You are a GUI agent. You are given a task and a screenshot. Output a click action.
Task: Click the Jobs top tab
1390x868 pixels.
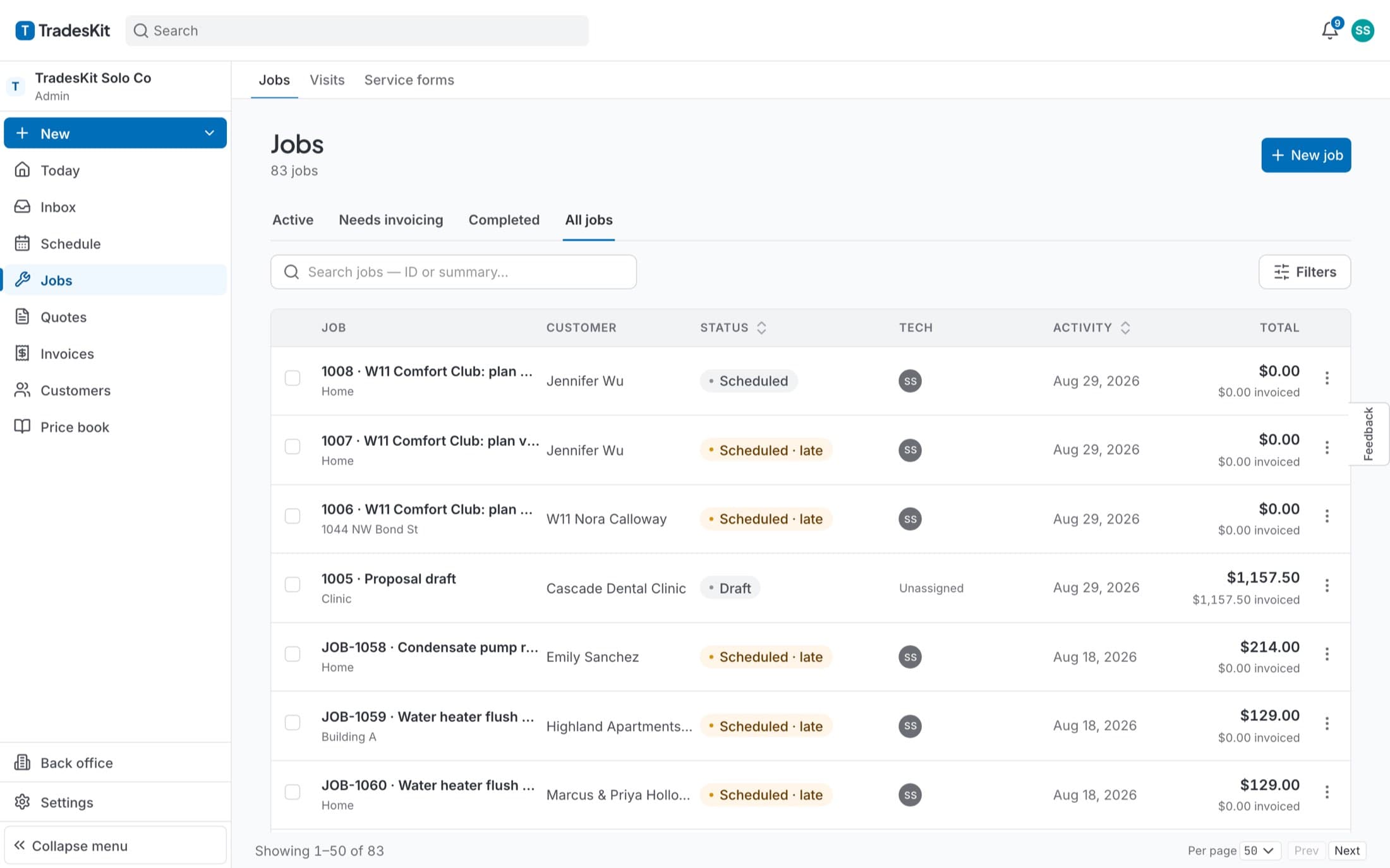[274, 80]
